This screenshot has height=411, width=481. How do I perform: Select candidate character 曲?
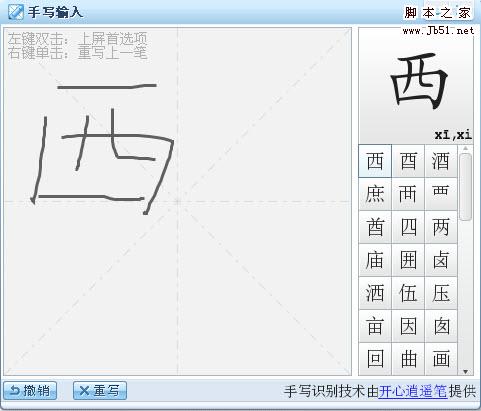tap(408, 359)
